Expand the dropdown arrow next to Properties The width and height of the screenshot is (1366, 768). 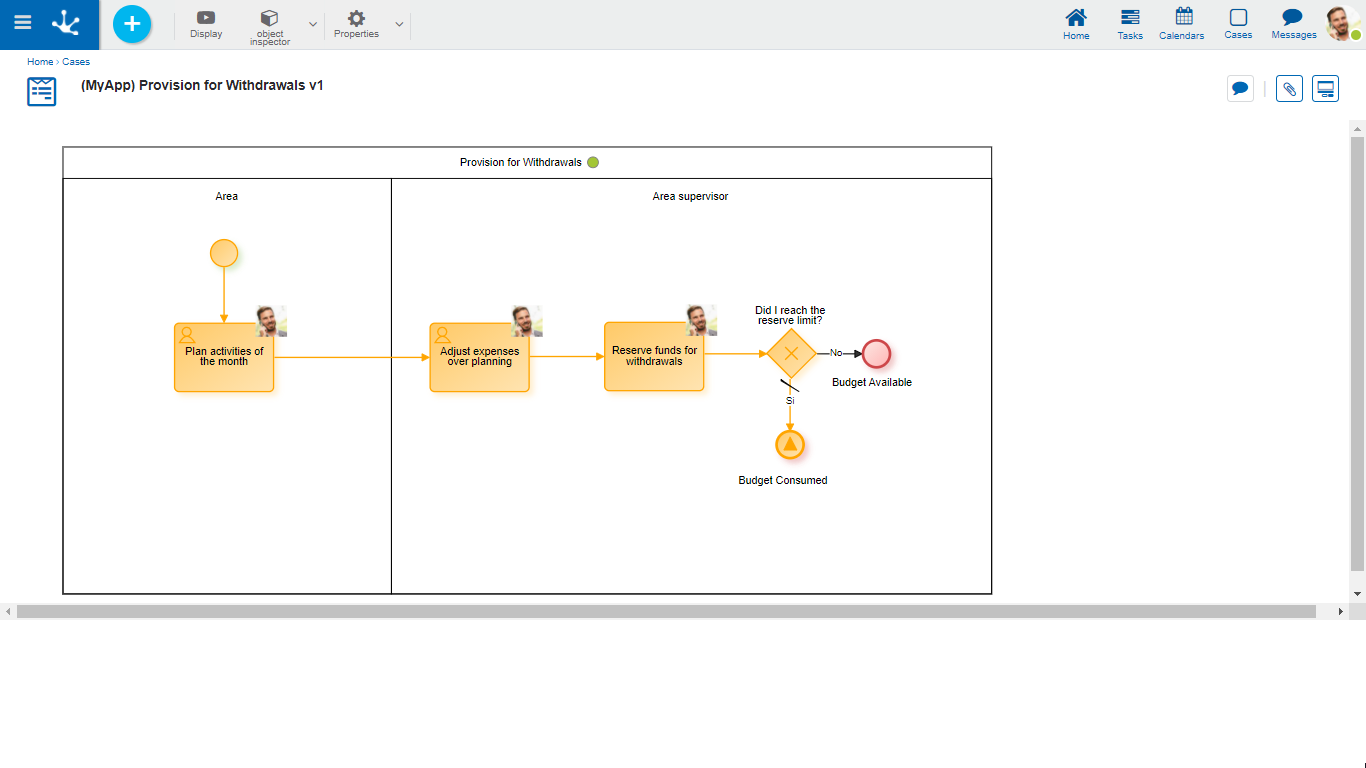point(399,24)
